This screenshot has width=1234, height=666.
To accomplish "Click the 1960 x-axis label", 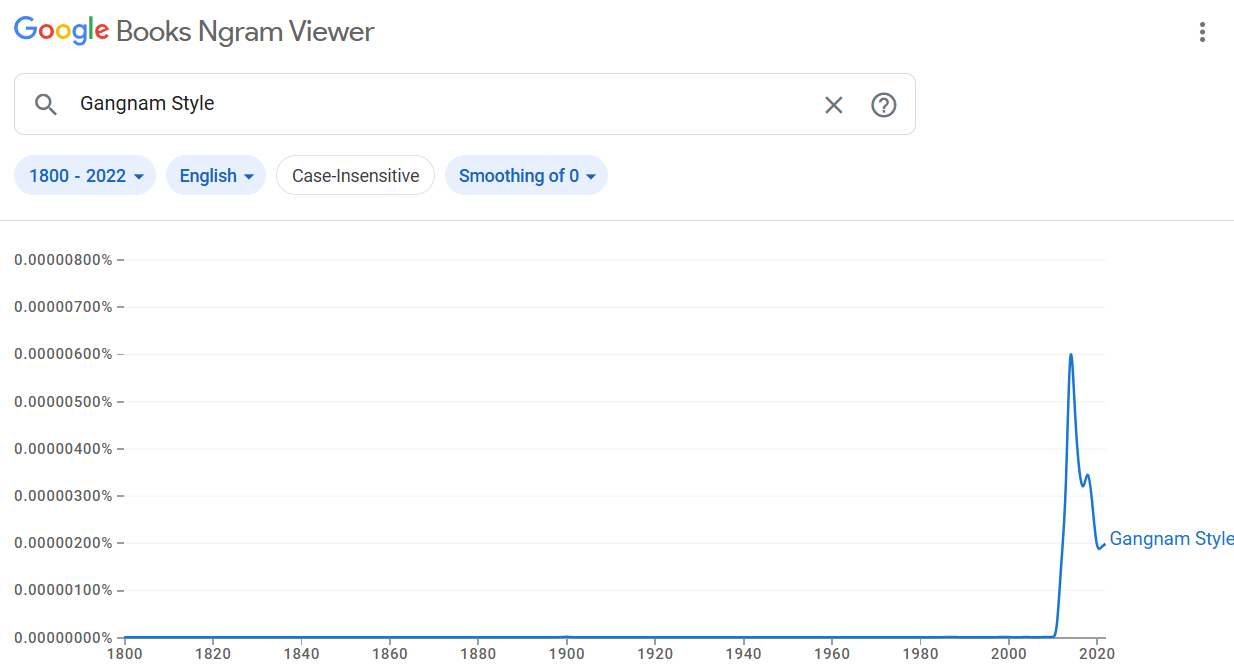I will 832,654.
